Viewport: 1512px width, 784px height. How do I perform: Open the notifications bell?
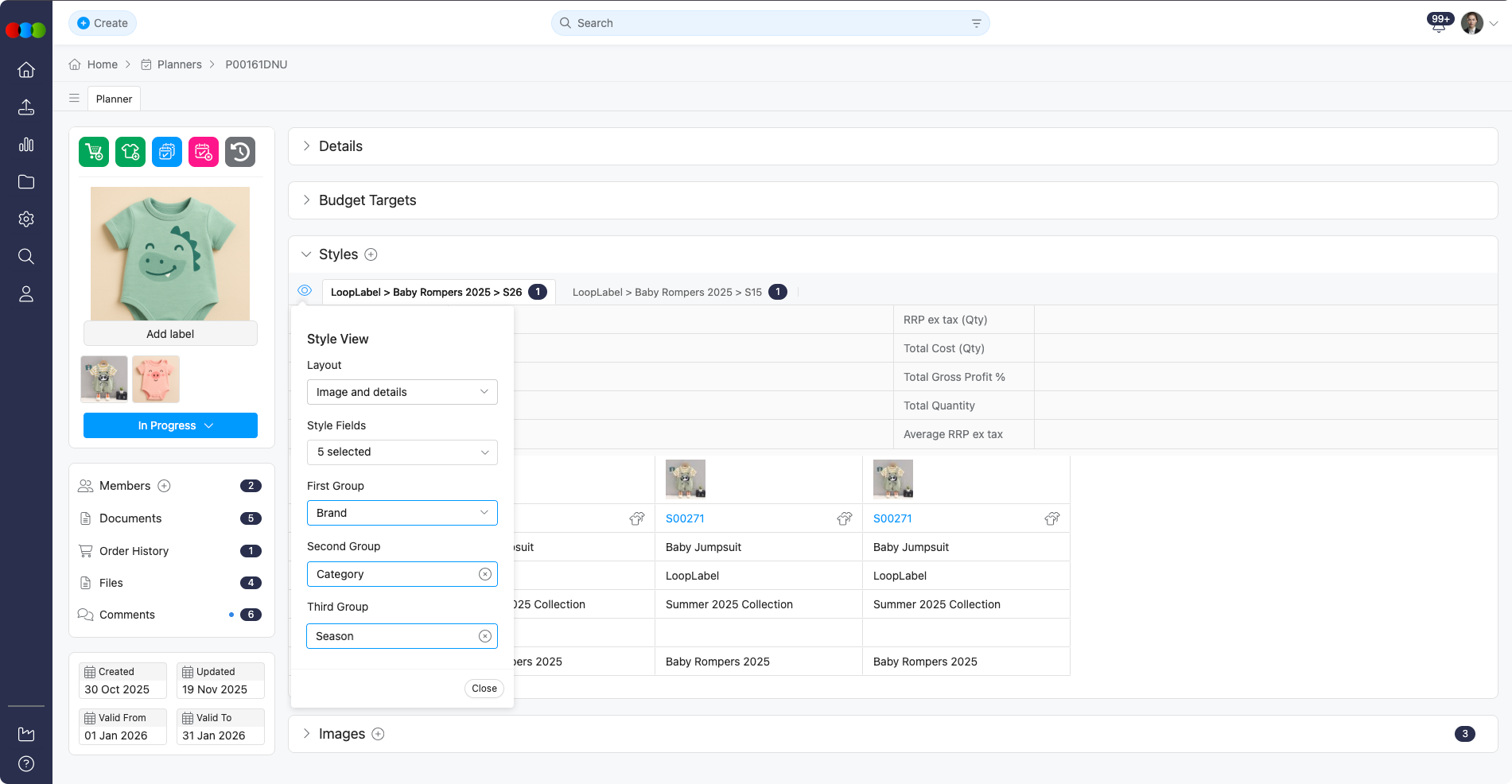point(1439,24)
